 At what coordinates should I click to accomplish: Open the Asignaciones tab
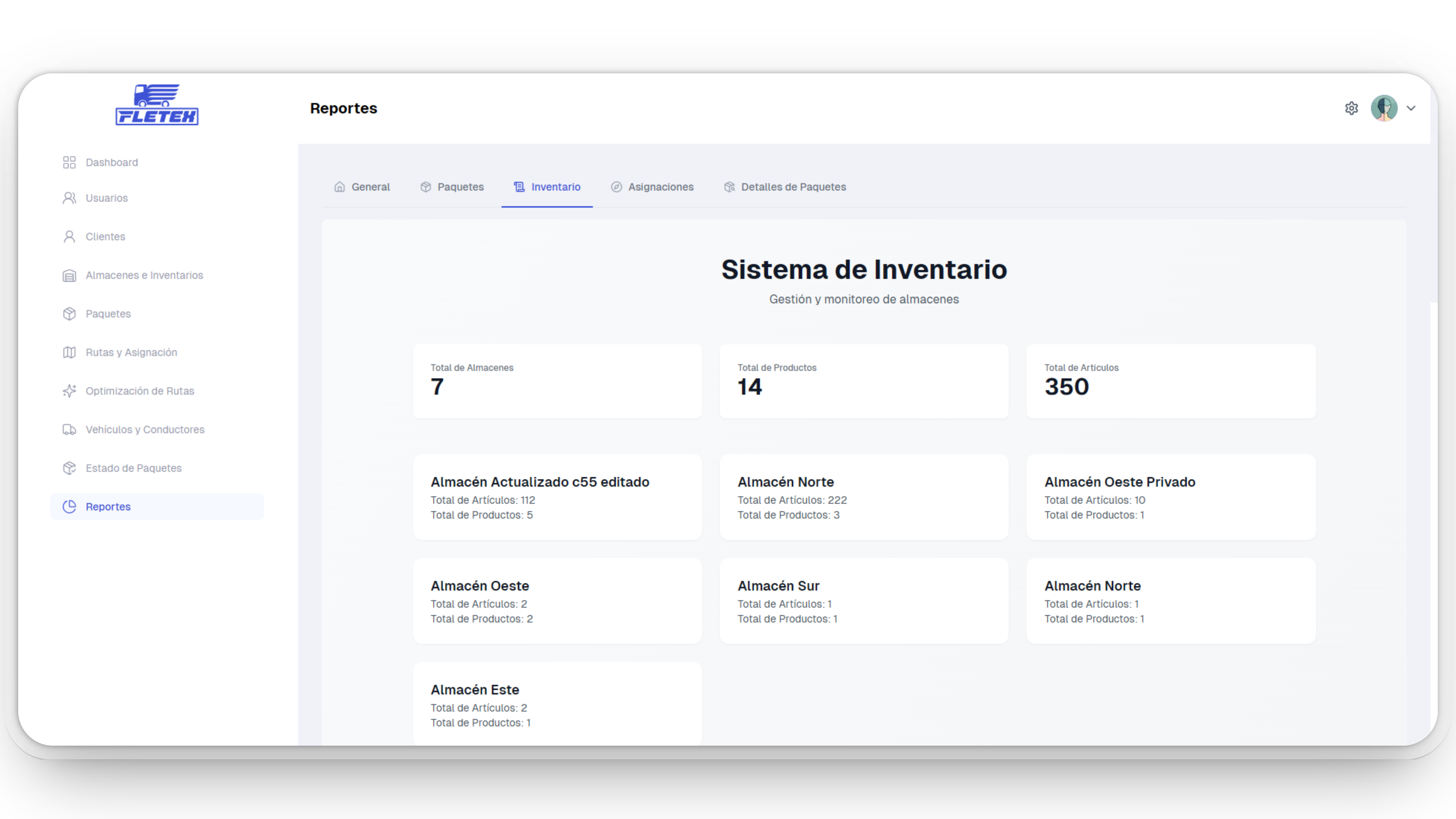[x=652, y=187]
